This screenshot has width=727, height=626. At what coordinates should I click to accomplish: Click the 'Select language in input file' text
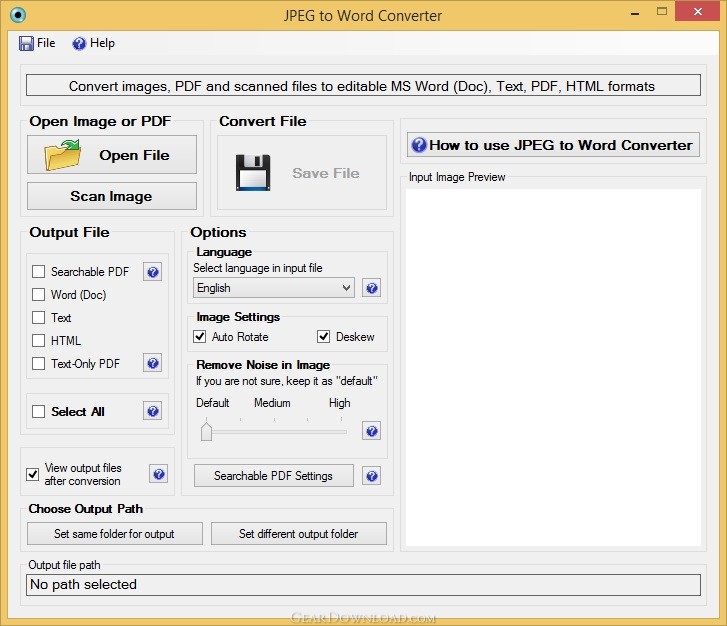pyautogui.click(x=257, y=268)
